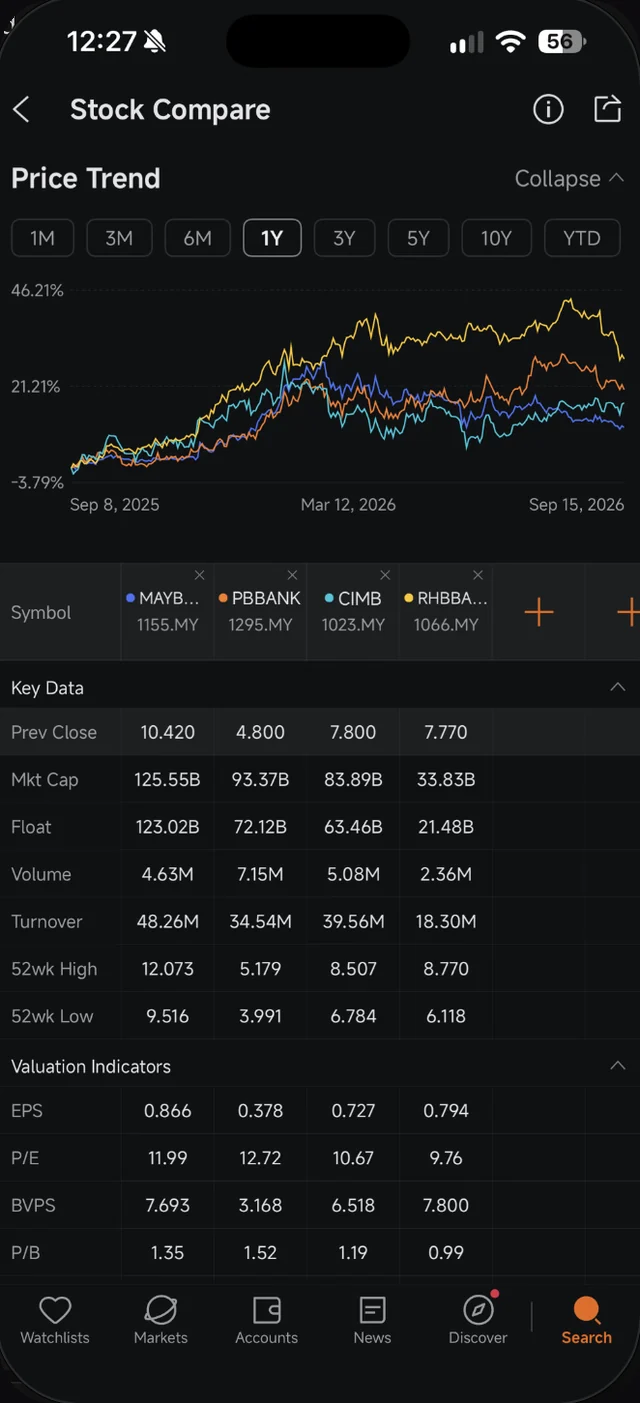Collapse Valuation Indicators chevron

618,1066
